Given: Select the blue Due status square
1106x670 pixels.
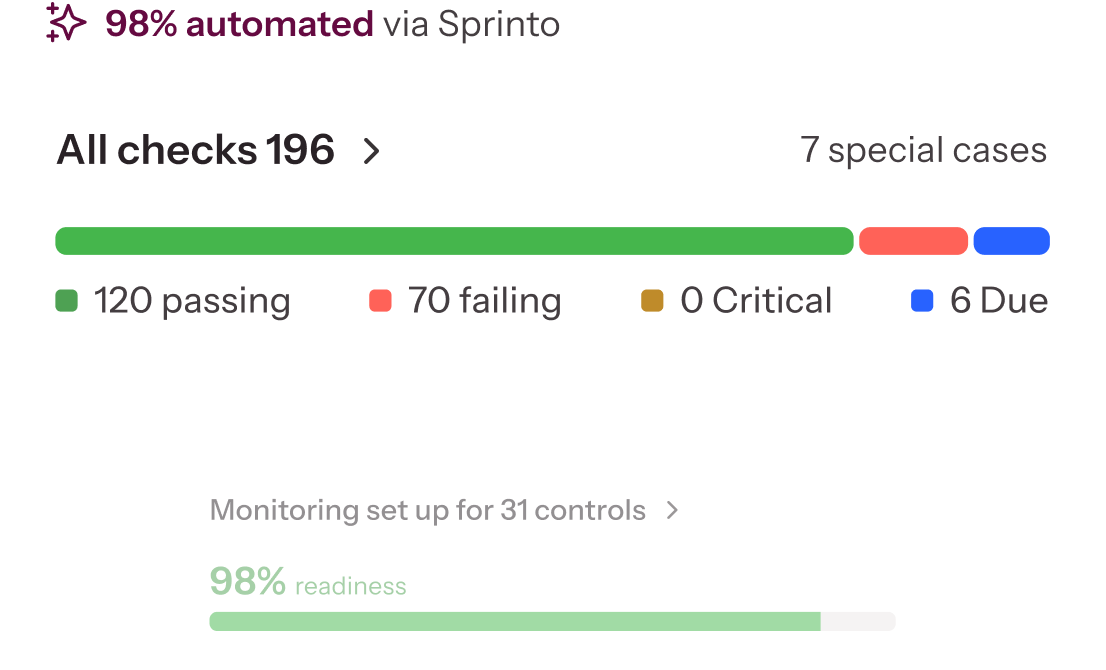Looking at the screenshot, I should coord(924,300).
